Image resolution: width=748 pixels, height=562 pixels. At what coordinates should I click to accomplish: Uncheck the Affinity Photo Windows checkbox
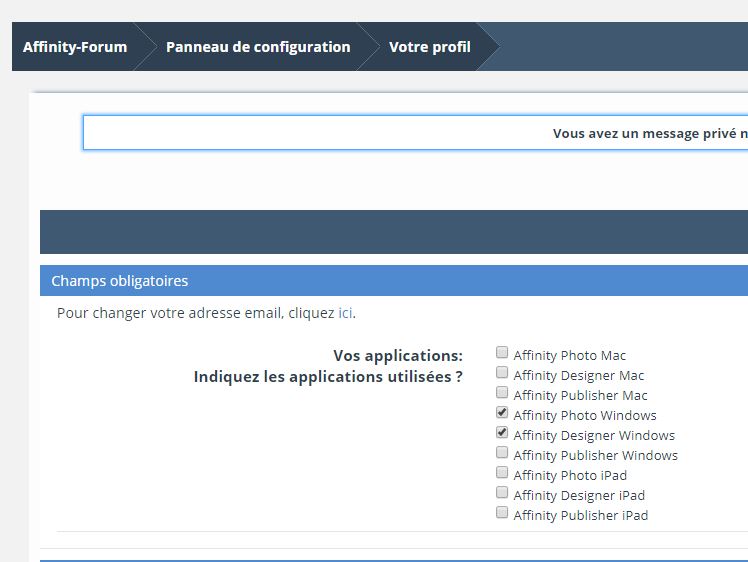point(502,412)
